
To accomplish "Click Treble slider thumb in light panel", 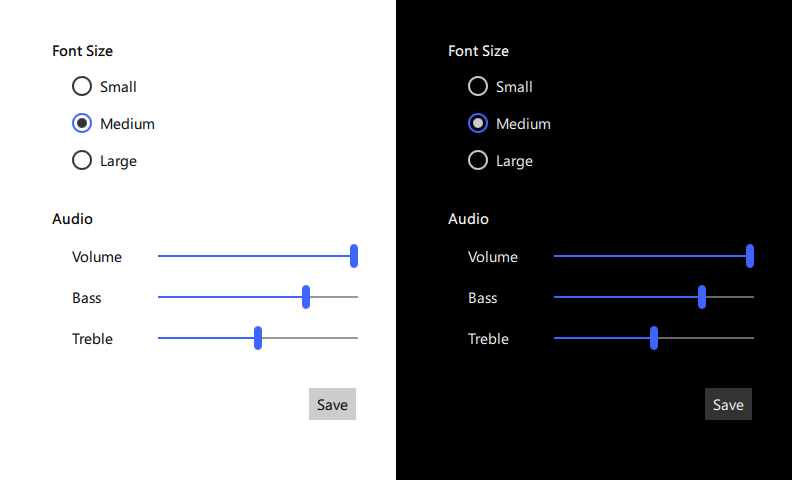I will (x=258, y=338).
